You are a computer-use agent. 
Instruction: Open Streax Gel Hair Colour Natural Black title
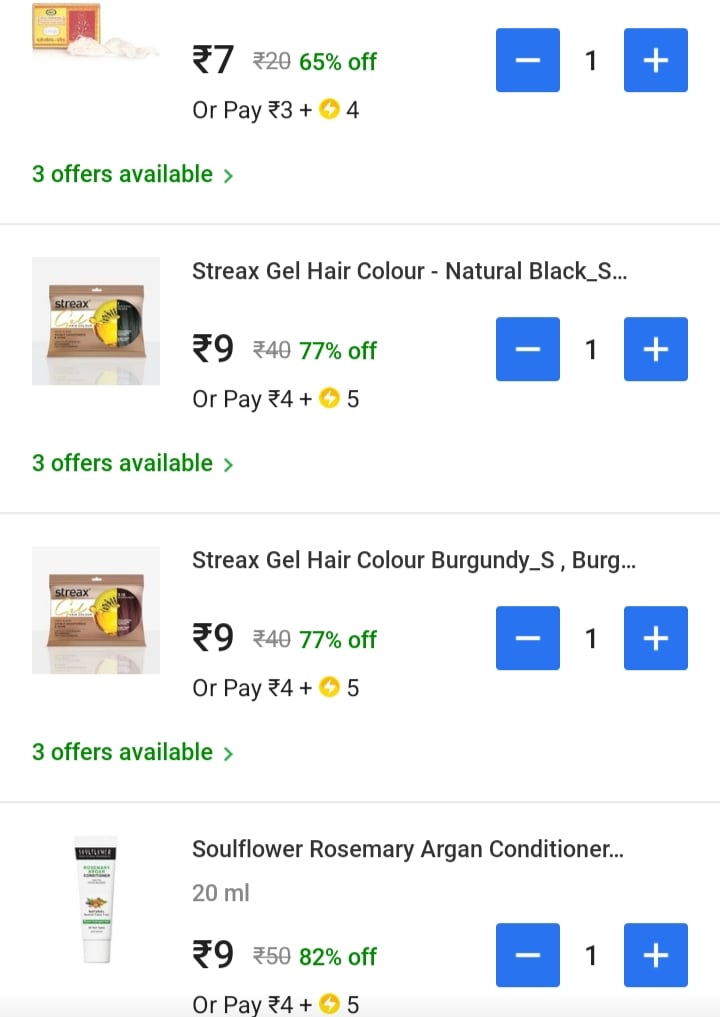(x=410, y=271)
